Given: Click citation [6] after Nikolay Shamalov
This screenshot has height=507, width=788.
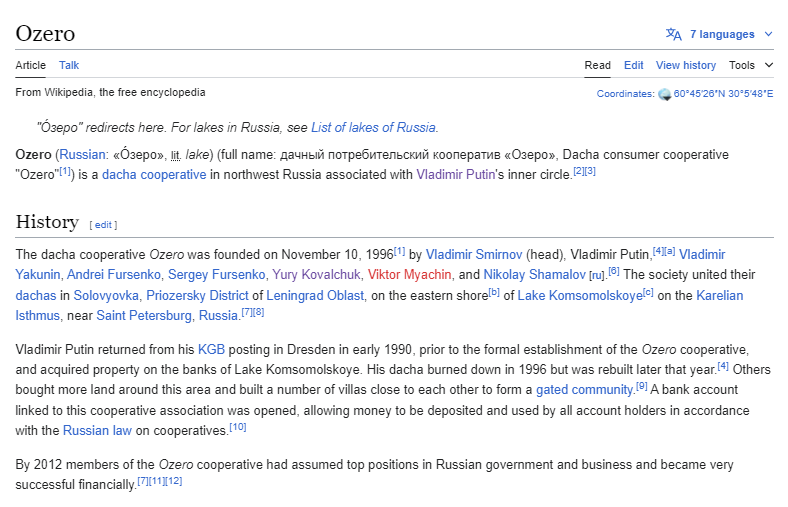Looking at the screenshot, I should 614,271.
